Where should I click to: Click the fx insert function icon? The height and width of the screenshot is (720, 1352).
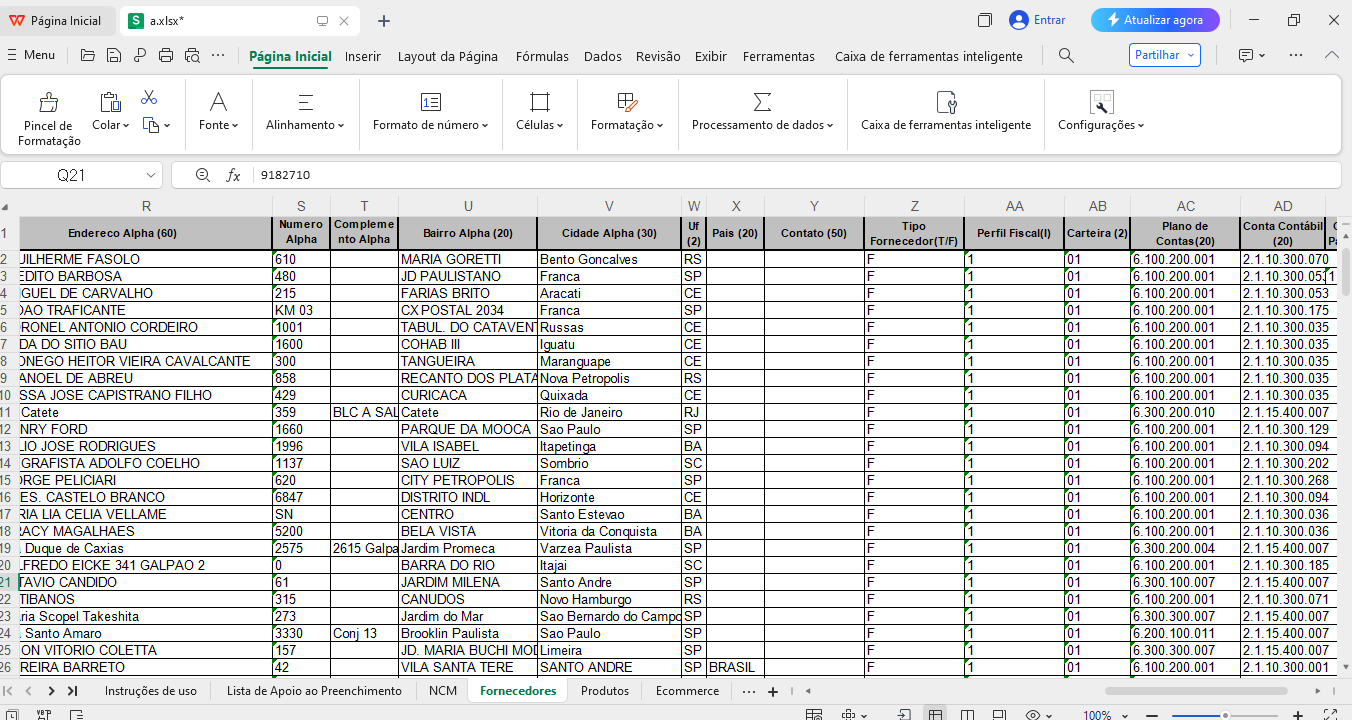point(233,175)
